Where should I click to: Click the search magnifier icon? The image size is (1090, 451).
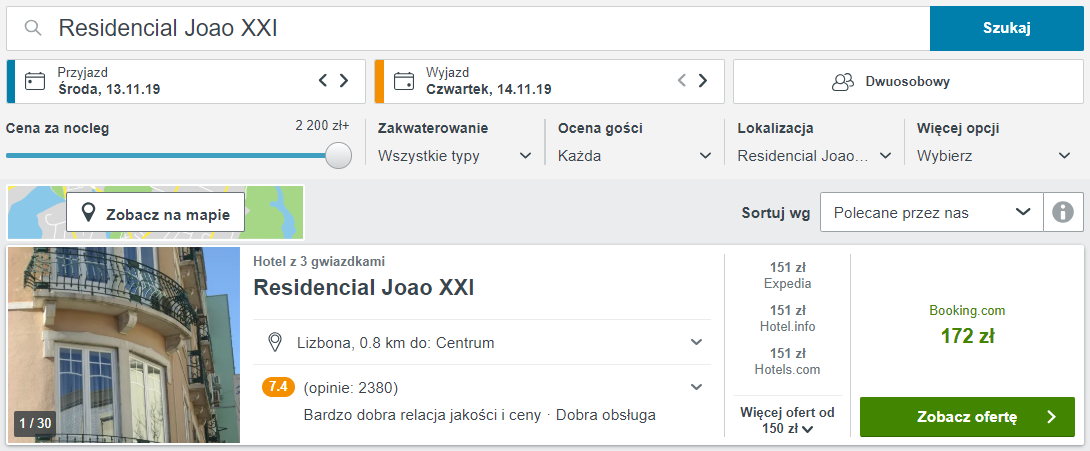point(32,28)
